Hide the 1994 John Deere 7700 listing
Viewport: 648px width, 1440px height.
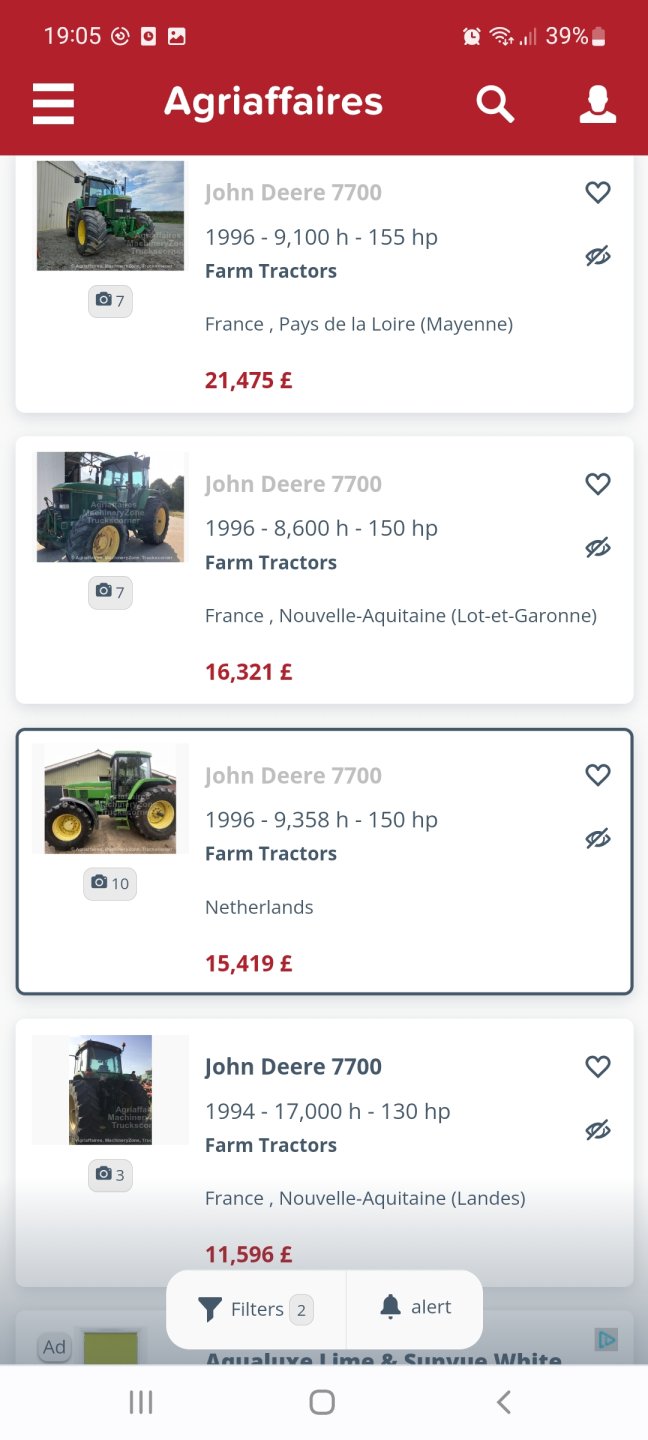click(597, 1129)
